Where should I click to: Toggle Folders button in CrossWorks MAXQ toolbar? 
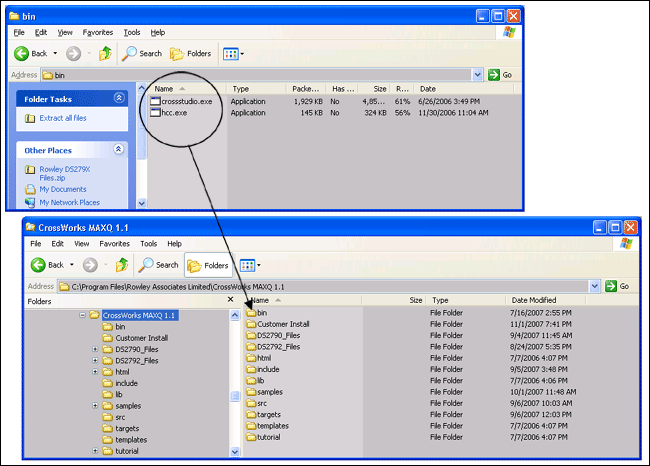[x=209, y=265]
